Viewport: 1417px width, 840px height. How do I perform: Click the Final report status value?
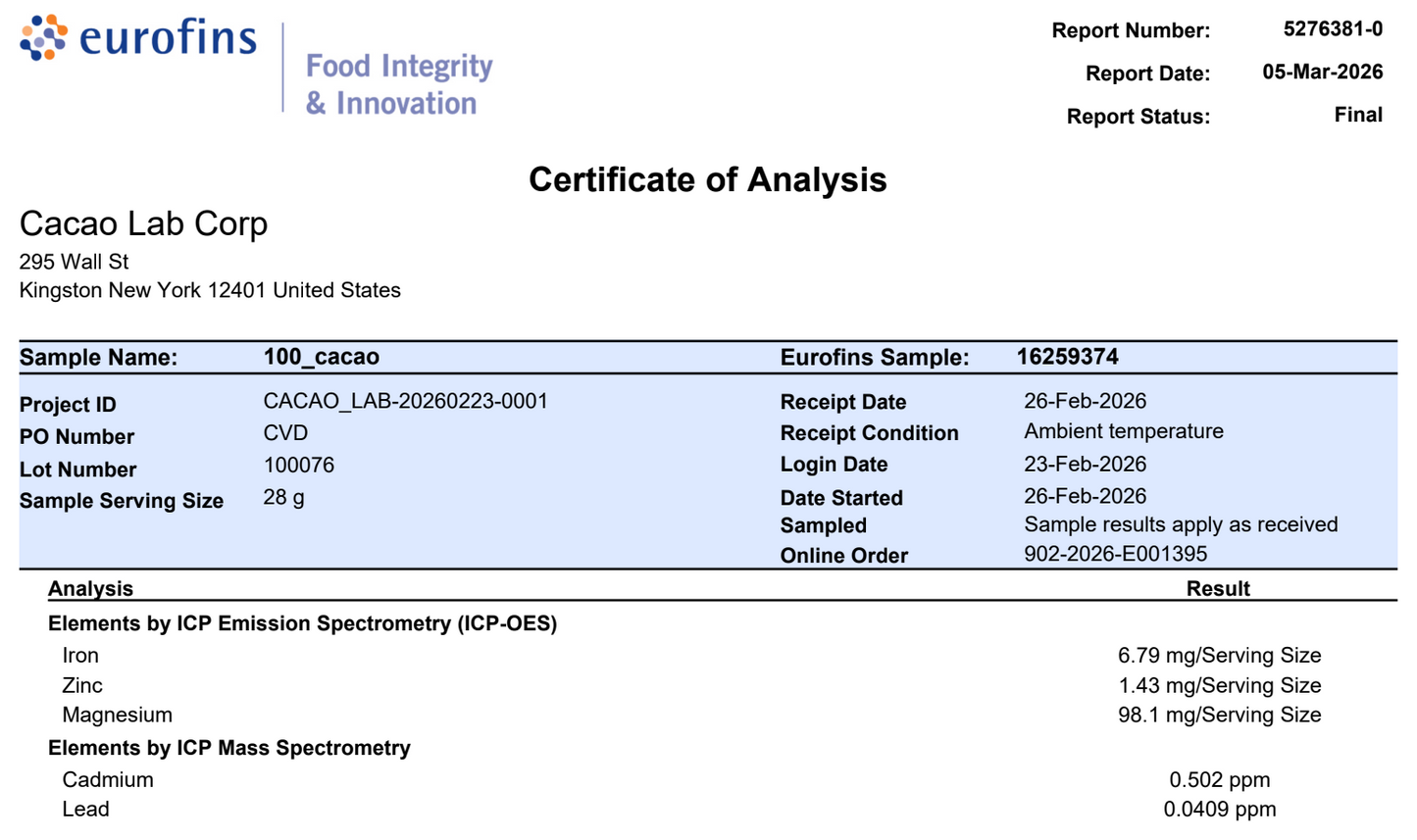click(x=1358, y=115)
